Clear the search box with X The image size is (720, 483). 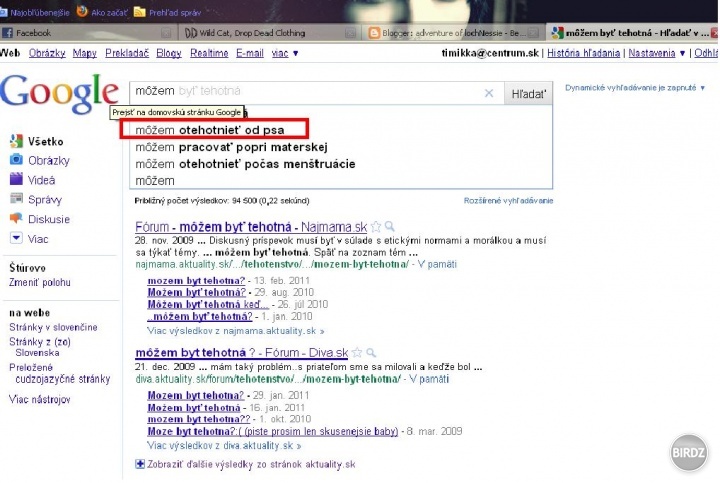[x=489, y=93]
